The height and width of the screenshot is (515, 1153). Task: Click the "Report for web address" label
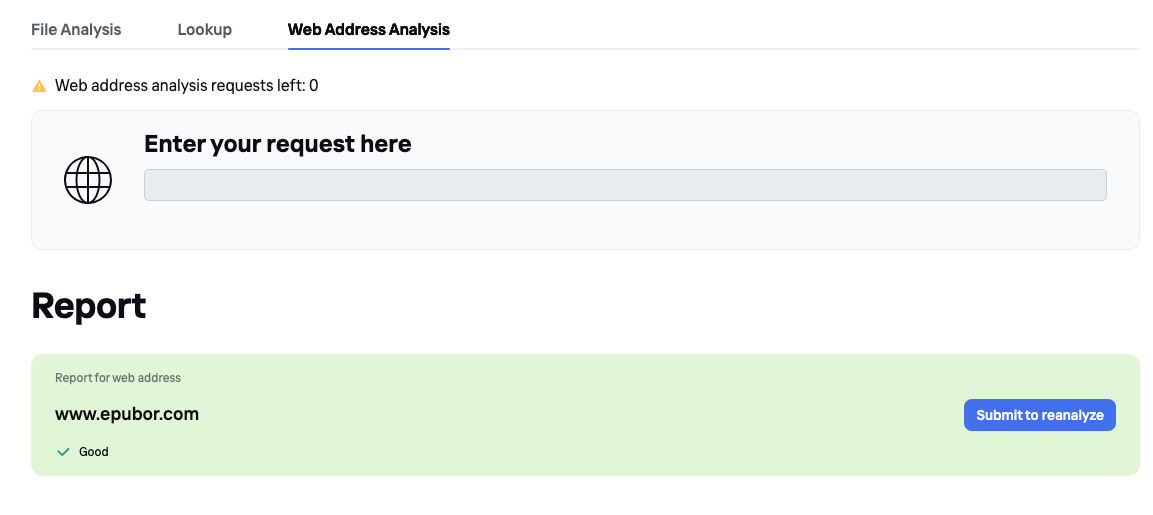pos(118,378)
